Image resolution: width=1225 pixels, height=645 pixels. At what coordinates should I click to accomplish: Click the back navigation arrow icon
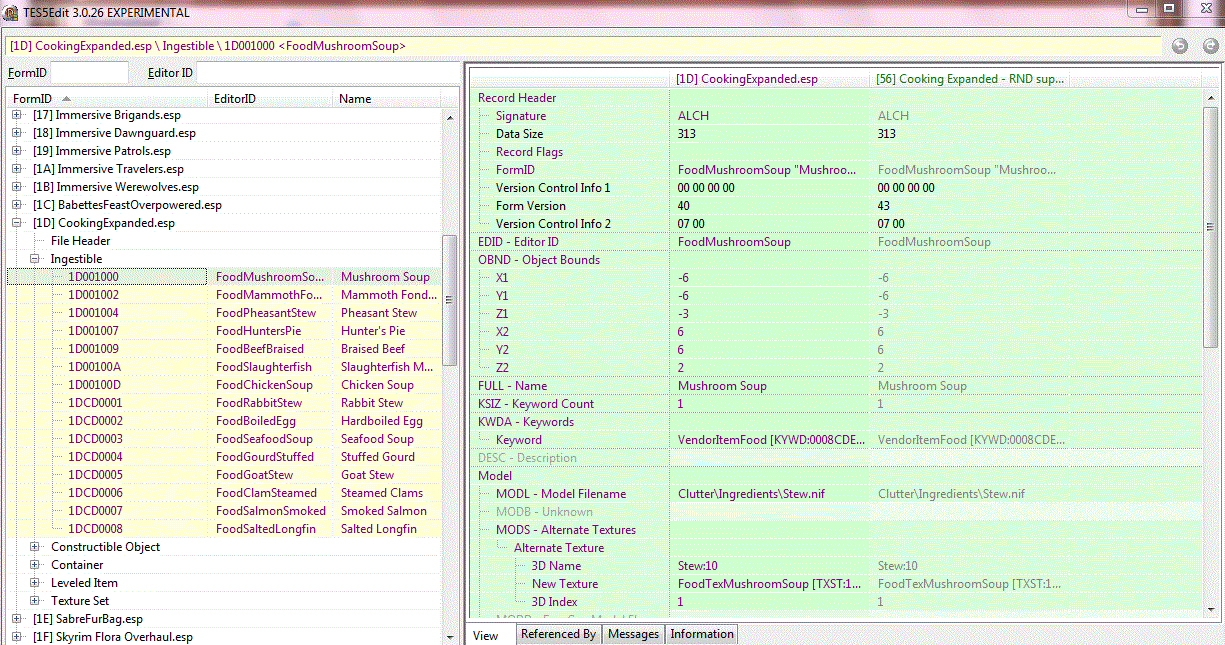(x=1180, y=46)
